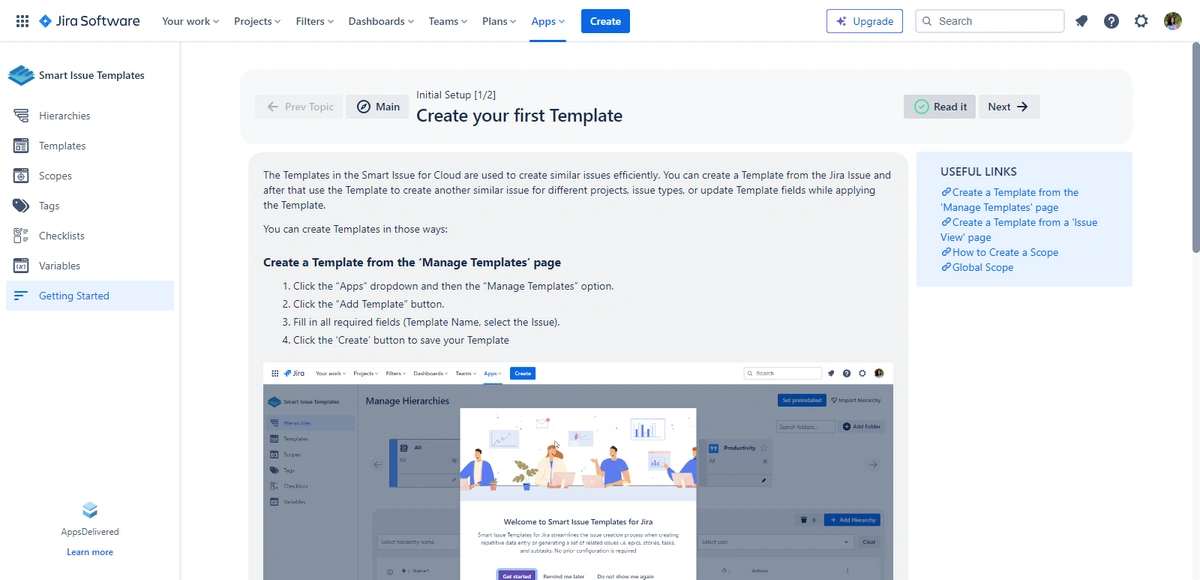1200x580 pixels.
Task: Click the Templates sidebar icon
Action: coord(21,146)
